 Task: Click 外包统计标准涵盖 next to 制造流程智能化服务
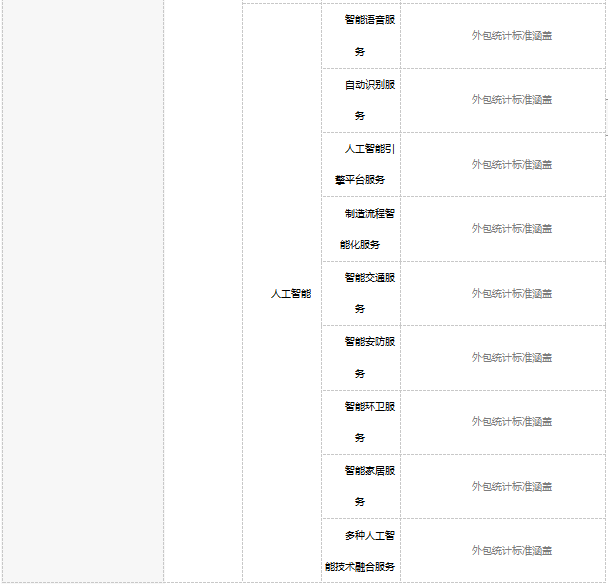click(x=512, y=229)
